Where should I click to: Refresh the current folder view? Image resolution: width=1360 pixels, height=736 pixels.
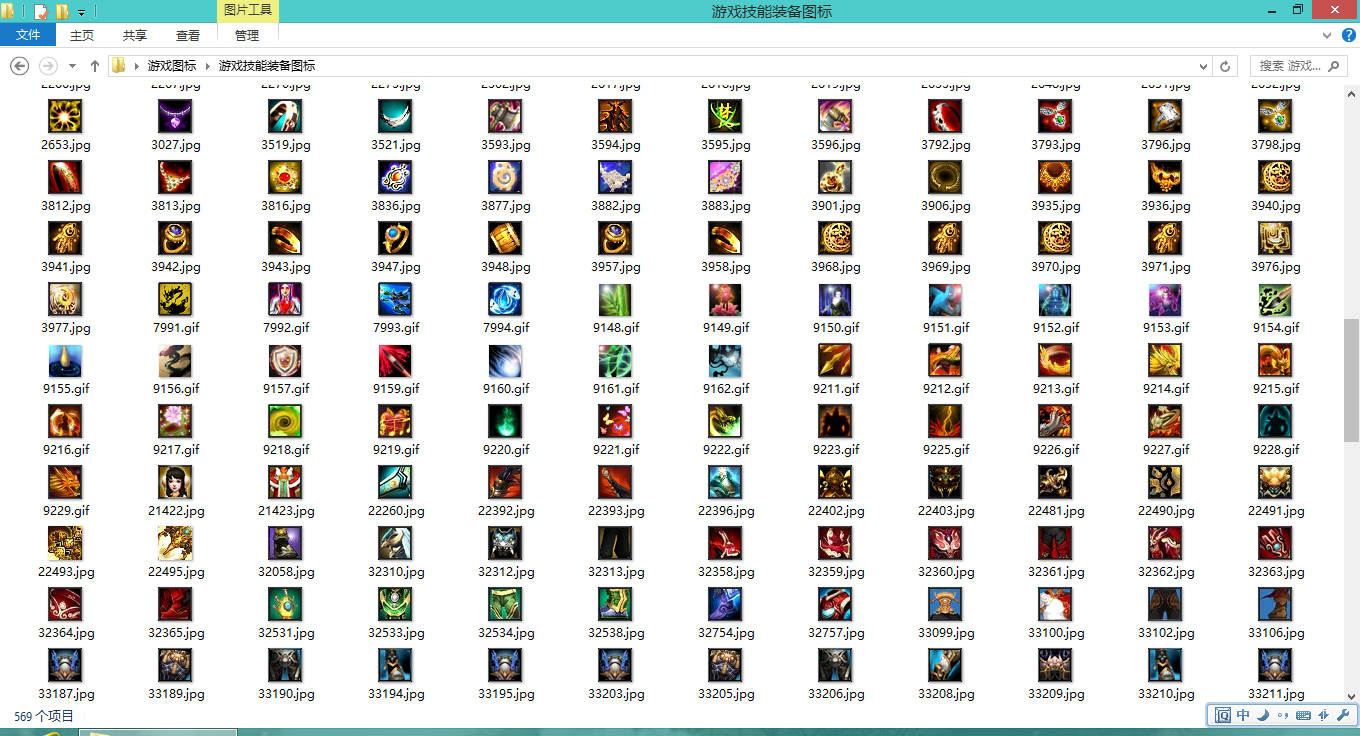[x=1225, y=66]
